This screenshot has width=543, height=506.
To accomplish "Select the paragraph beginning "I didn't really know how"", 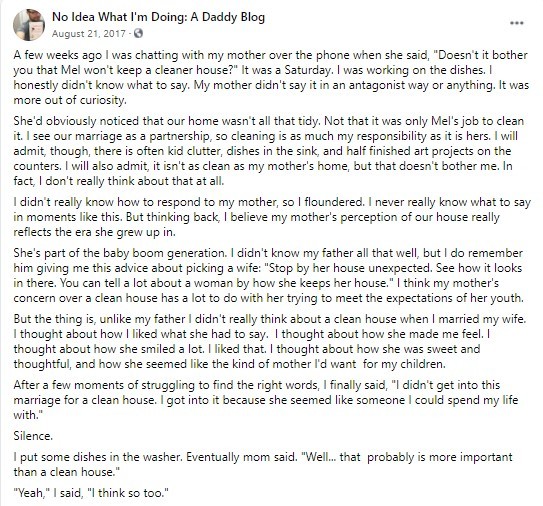I will [272, 217].
